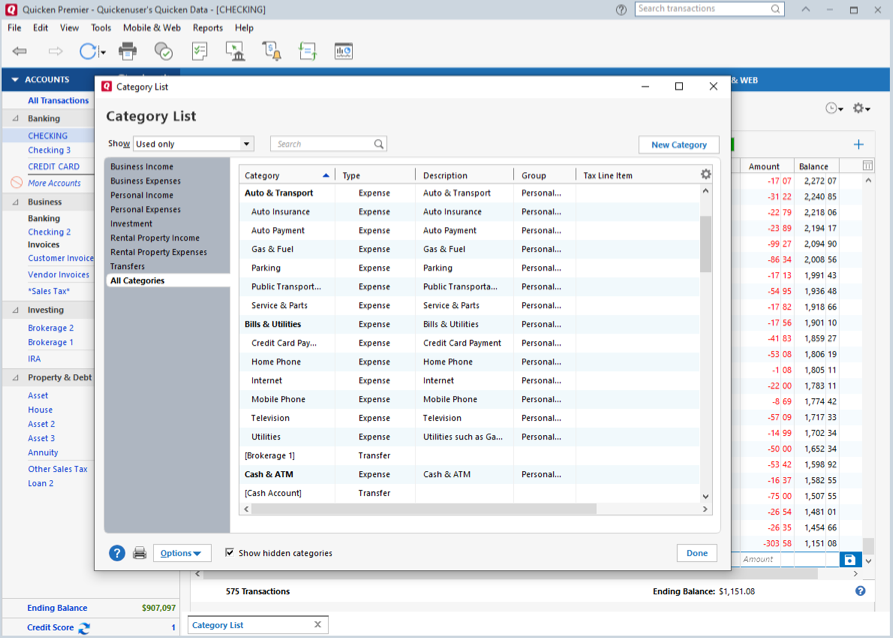The height and width of the screenshot is (638, 893).
Task: Click the search magnifier in title bar
Action: (x=775, y=9)
